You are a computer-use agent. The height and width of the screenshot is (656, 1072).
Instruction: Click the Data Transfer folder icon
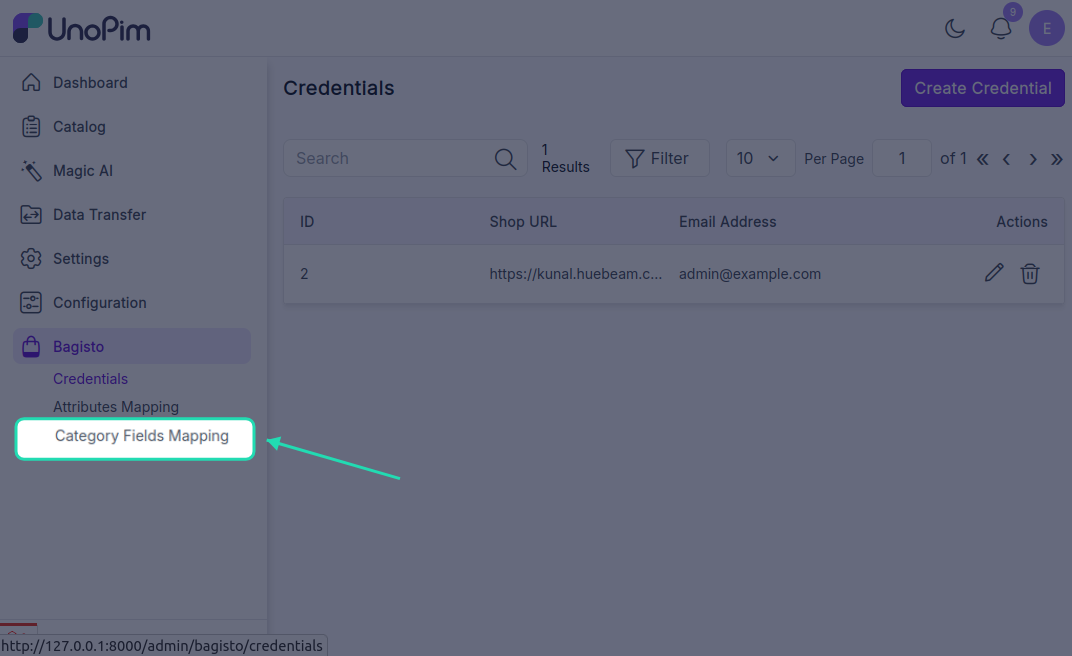pos(31,215)
